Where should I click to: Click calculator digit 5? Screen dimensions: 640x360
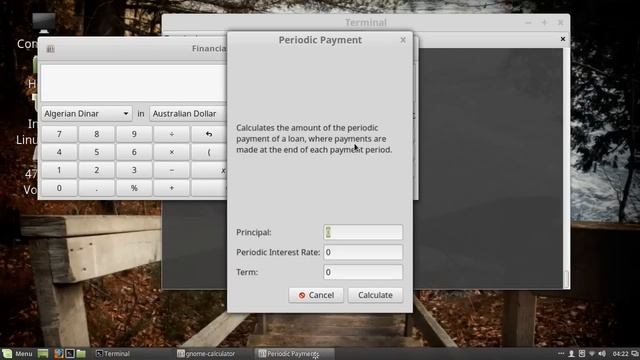pyautogui.click(x=97, y=152)
